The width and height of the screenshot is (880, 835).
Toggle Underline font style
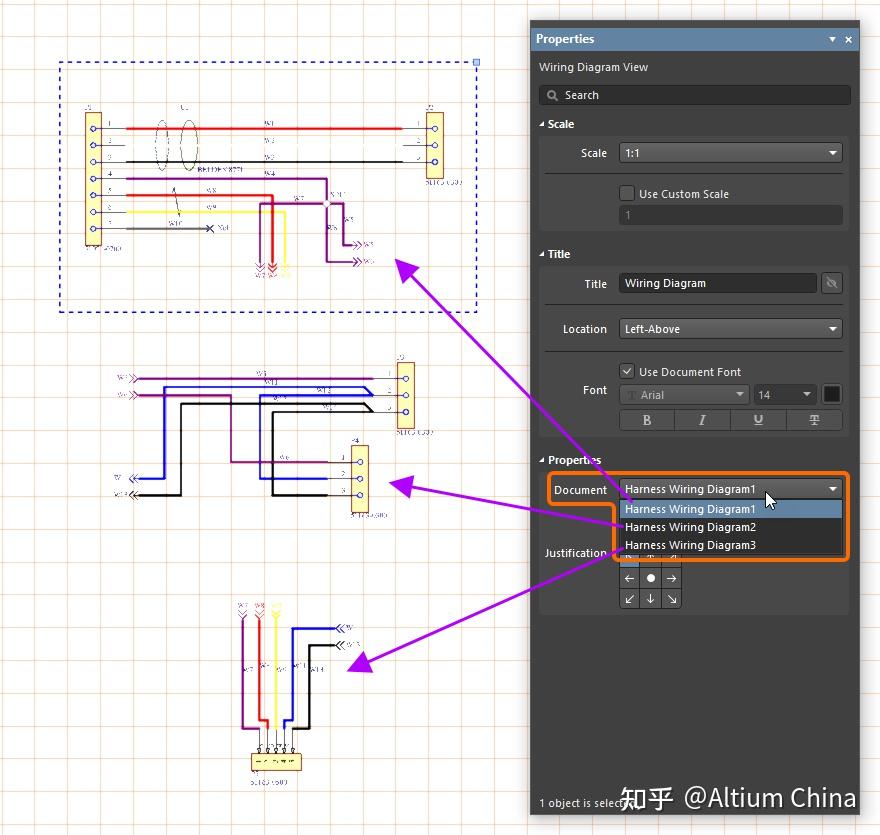[x=758, y=420]
